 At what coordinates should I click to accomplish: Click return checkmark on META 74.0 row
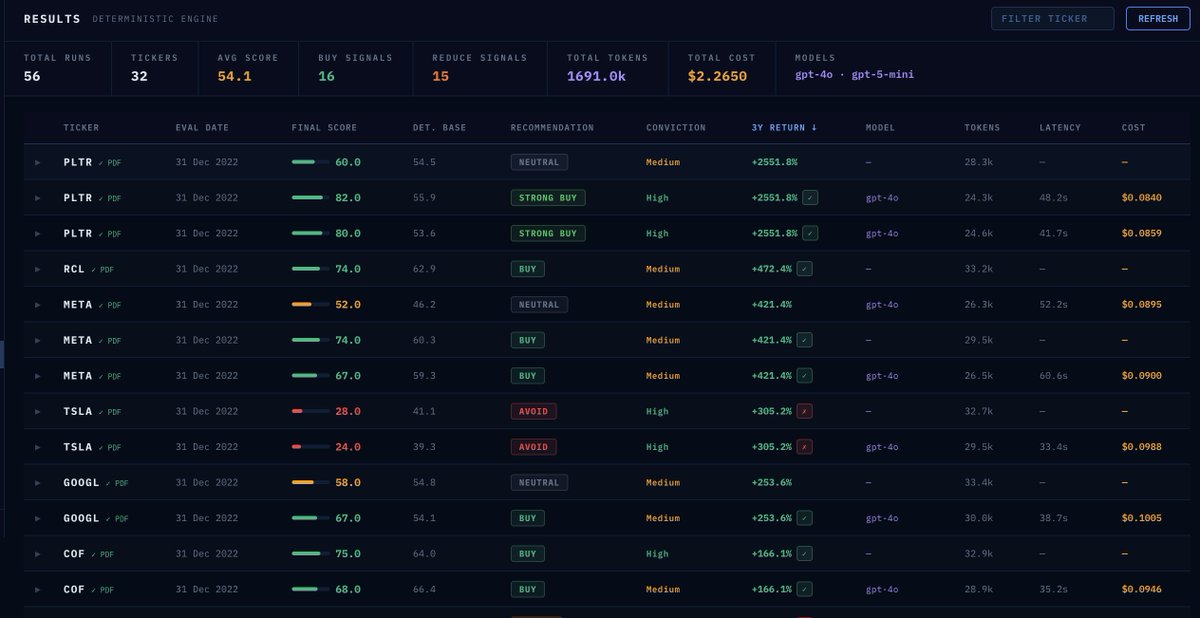coord(805,340)
